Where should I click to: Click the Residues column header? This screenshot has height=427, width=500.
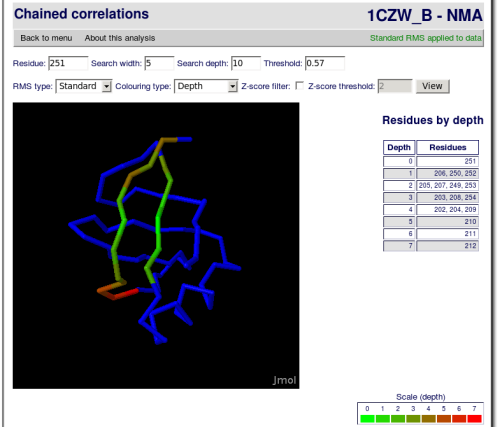[447, 147]
